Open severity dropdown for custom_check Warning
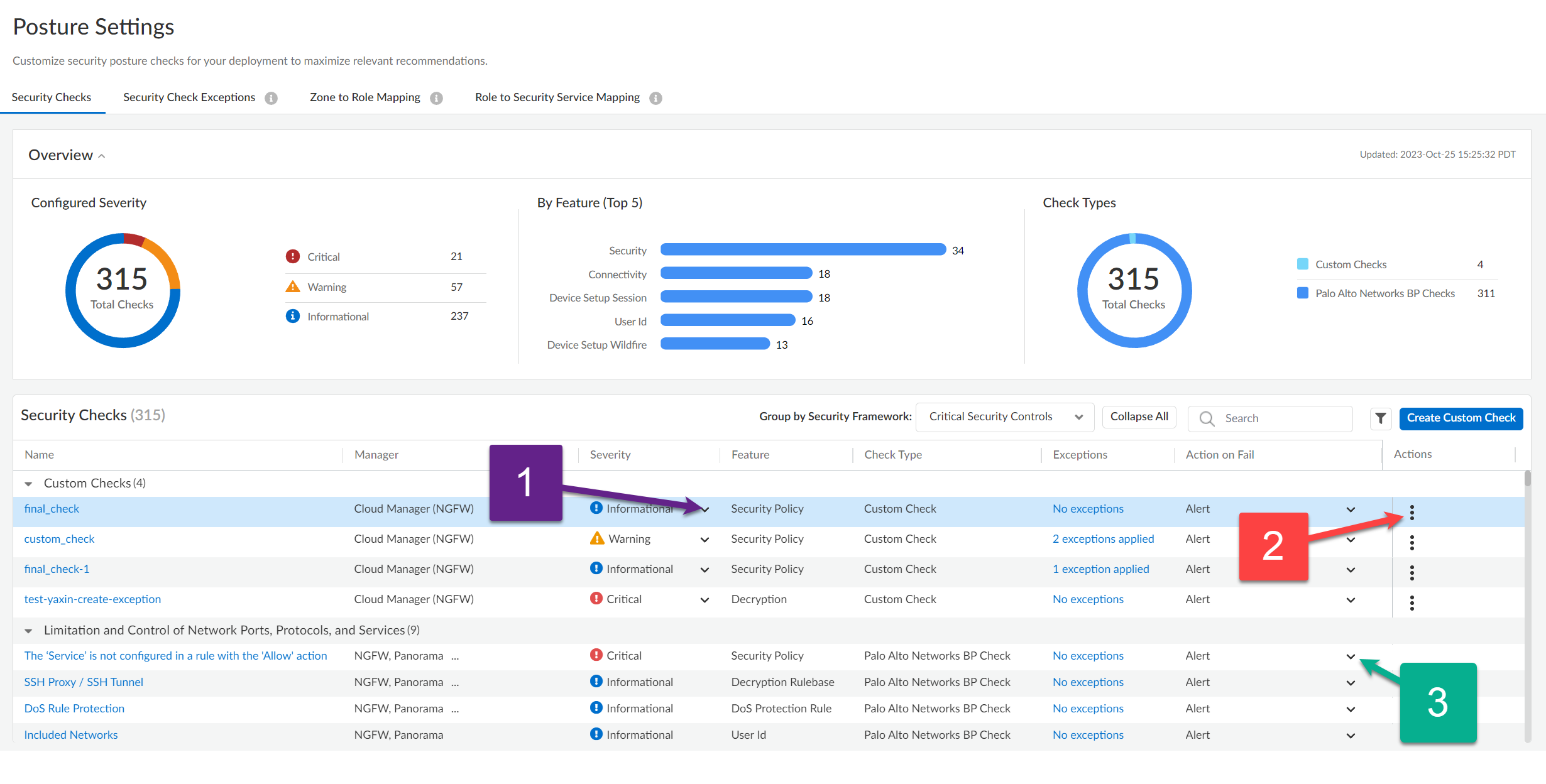The width and height of the screenshot is (1546, 784). pyautogui.click(x=704, y=540)
